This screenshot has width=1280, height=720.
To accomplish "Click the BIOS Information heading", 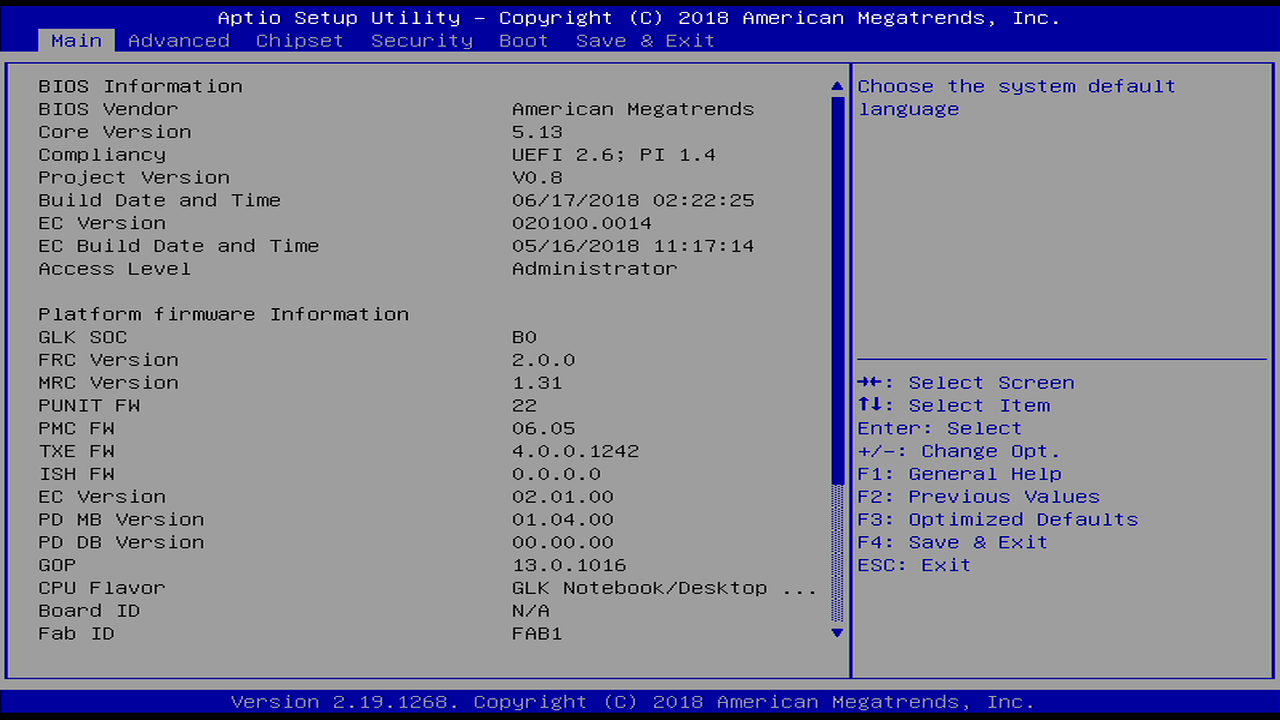I will (140, 86).
